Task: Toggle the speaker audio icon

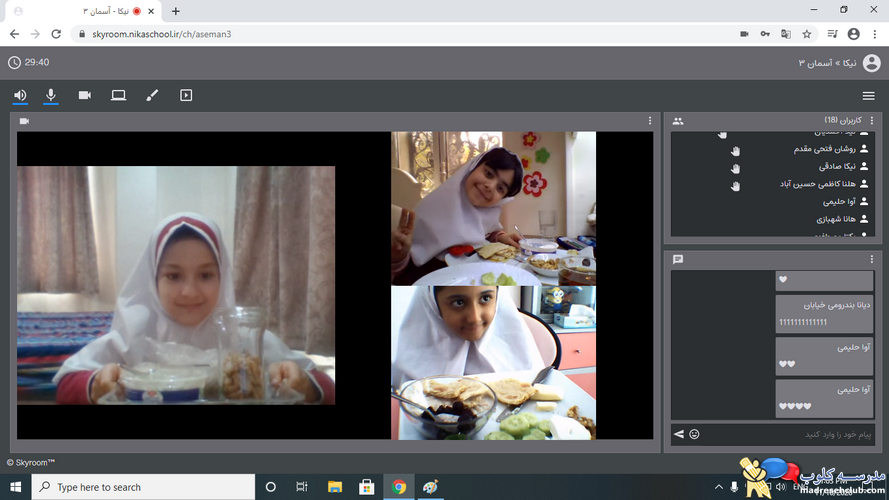Action: click(20, 95)
